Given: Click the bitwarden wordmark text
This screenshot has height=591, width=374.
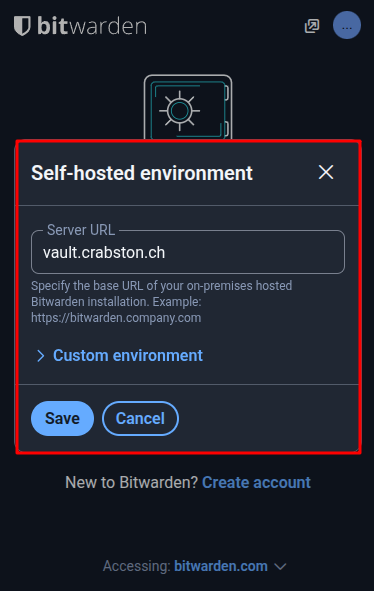Looking at the screenshot, I should [92, 26].
